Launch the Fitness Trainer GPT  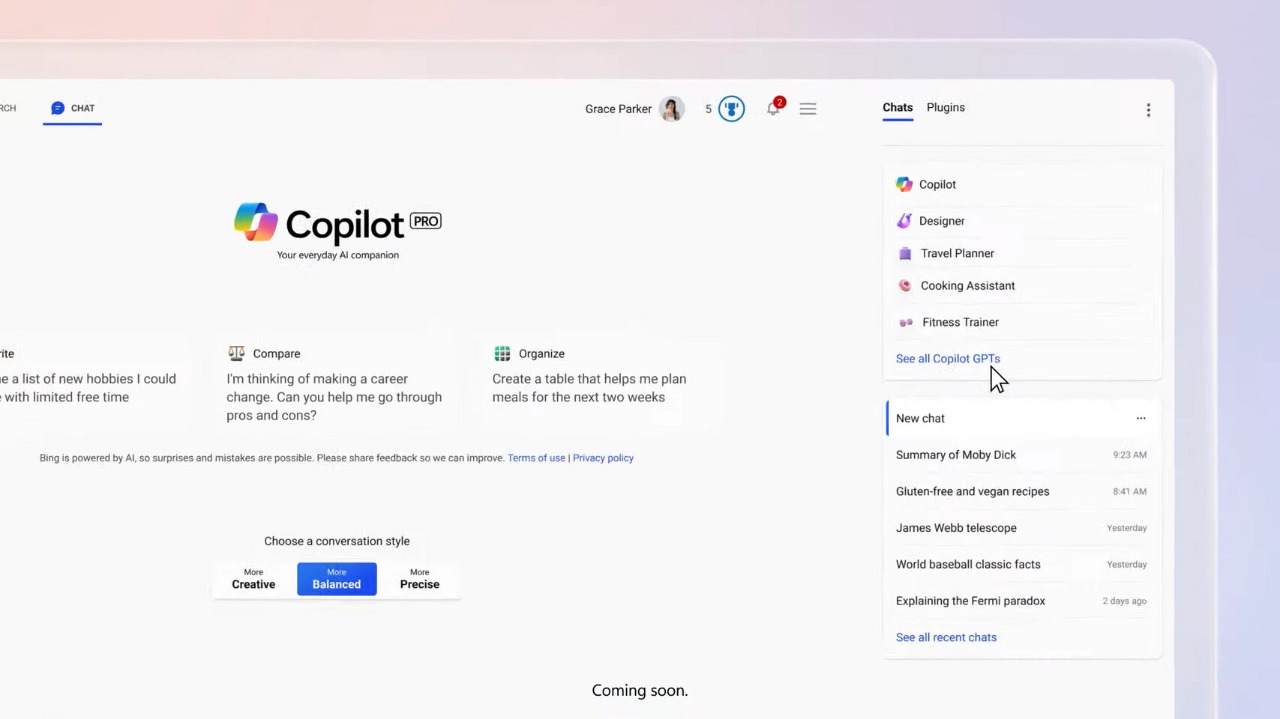(959, 322)
